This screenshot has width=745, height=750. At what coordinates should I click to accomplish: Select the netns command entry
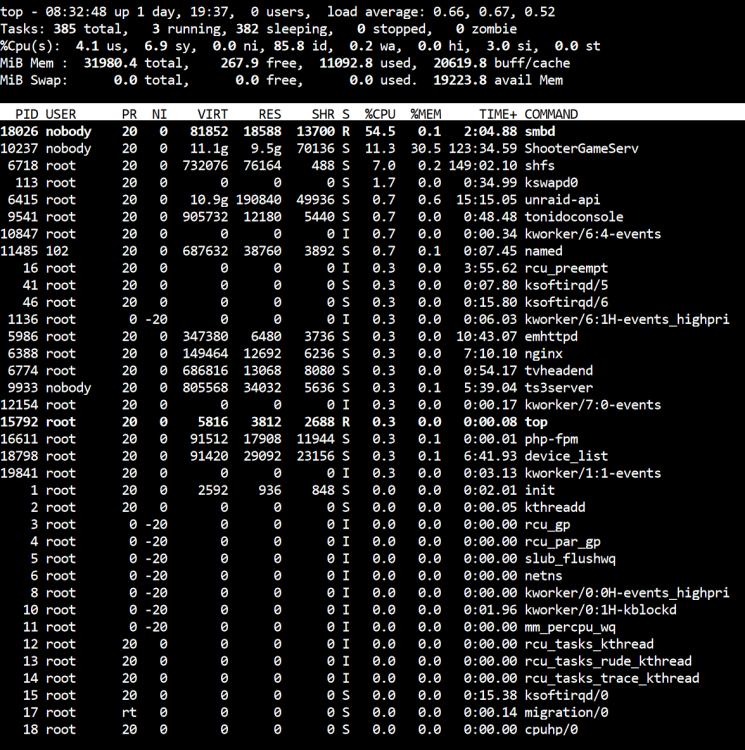click(x=544, y=576)
